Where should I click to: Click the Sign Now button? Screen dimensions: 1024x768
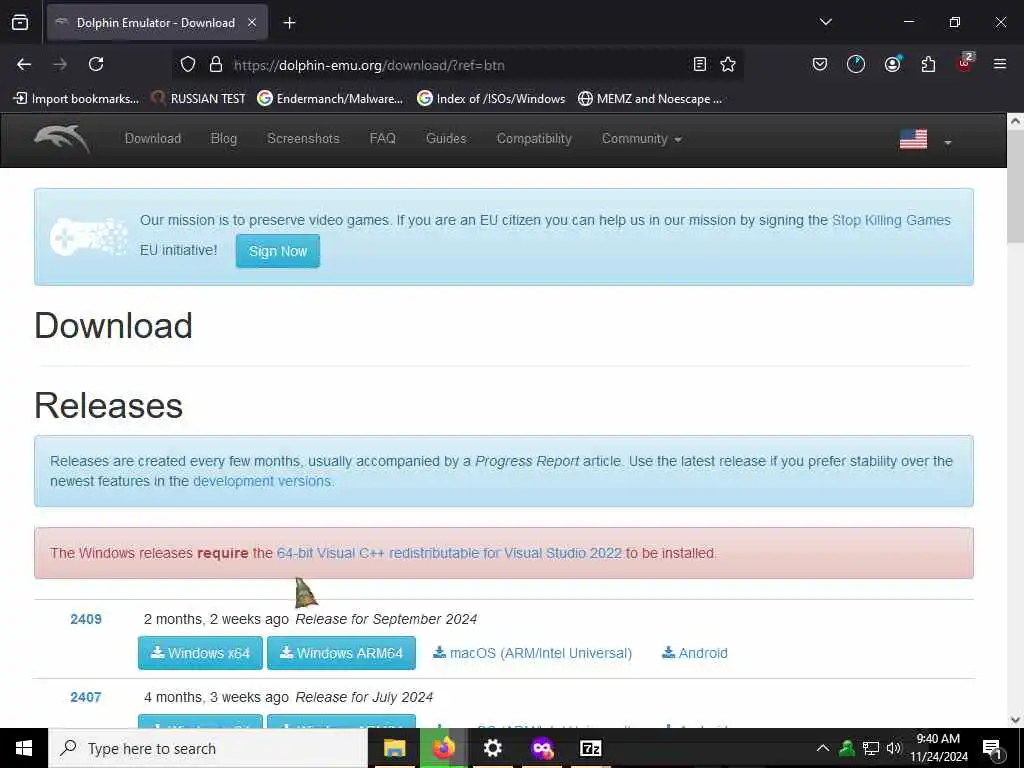coord(278,251)
